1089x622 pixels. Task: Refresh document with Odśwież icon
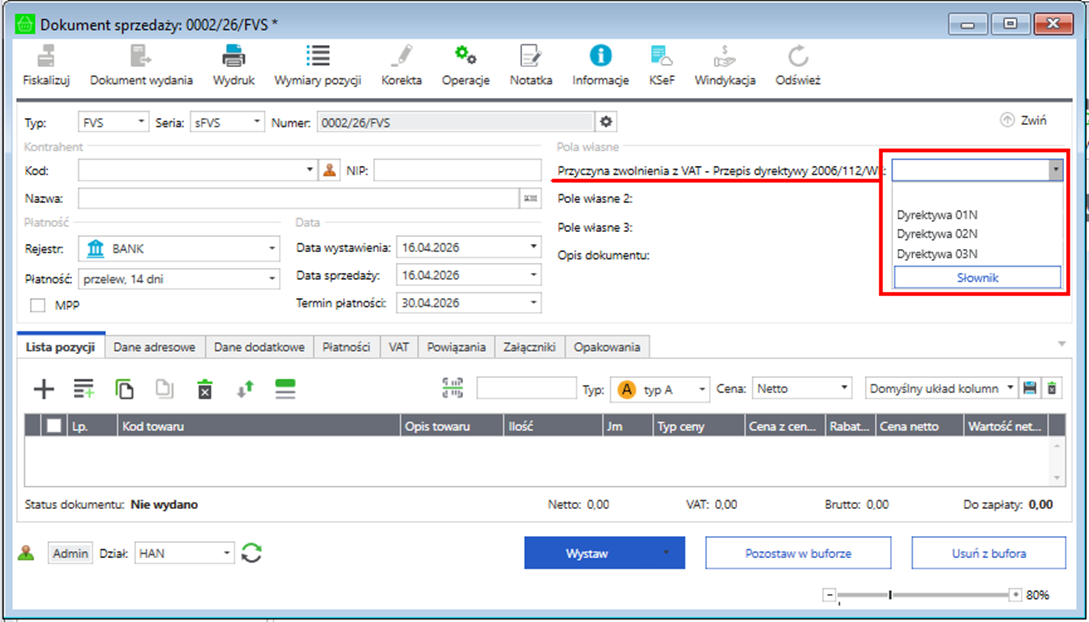point(797,57)
